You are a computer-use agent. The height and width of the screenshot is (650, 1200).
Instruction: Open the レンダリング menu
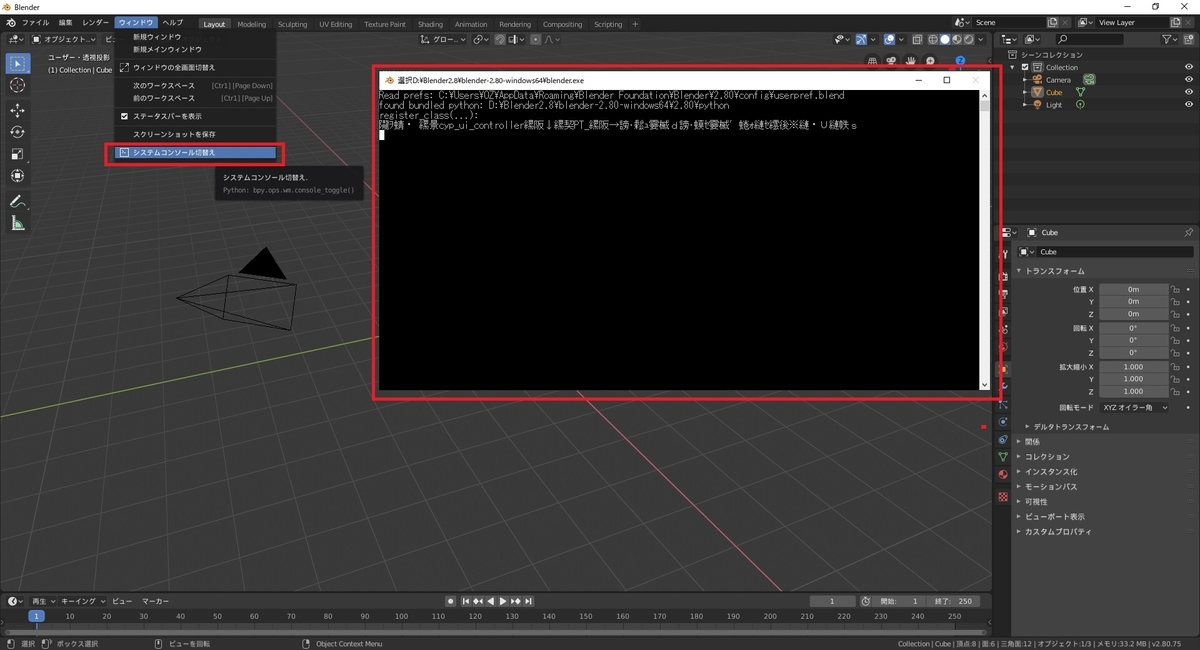(x=515, y=24)
